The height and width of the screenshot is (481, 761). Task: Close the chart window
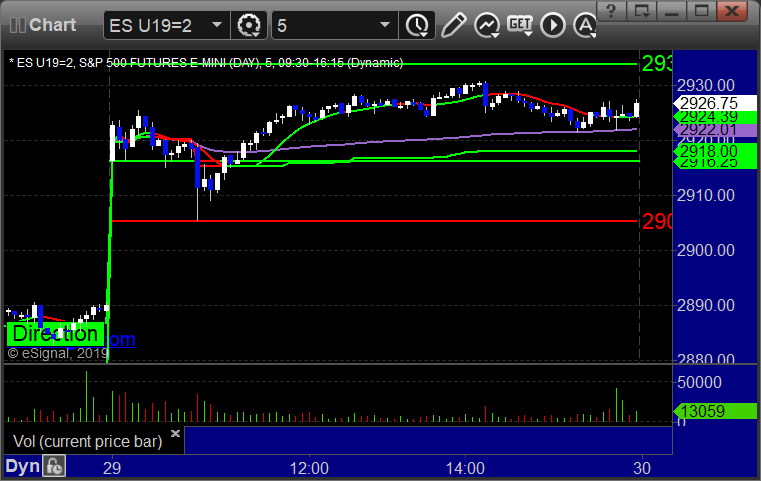coord(732,10)
